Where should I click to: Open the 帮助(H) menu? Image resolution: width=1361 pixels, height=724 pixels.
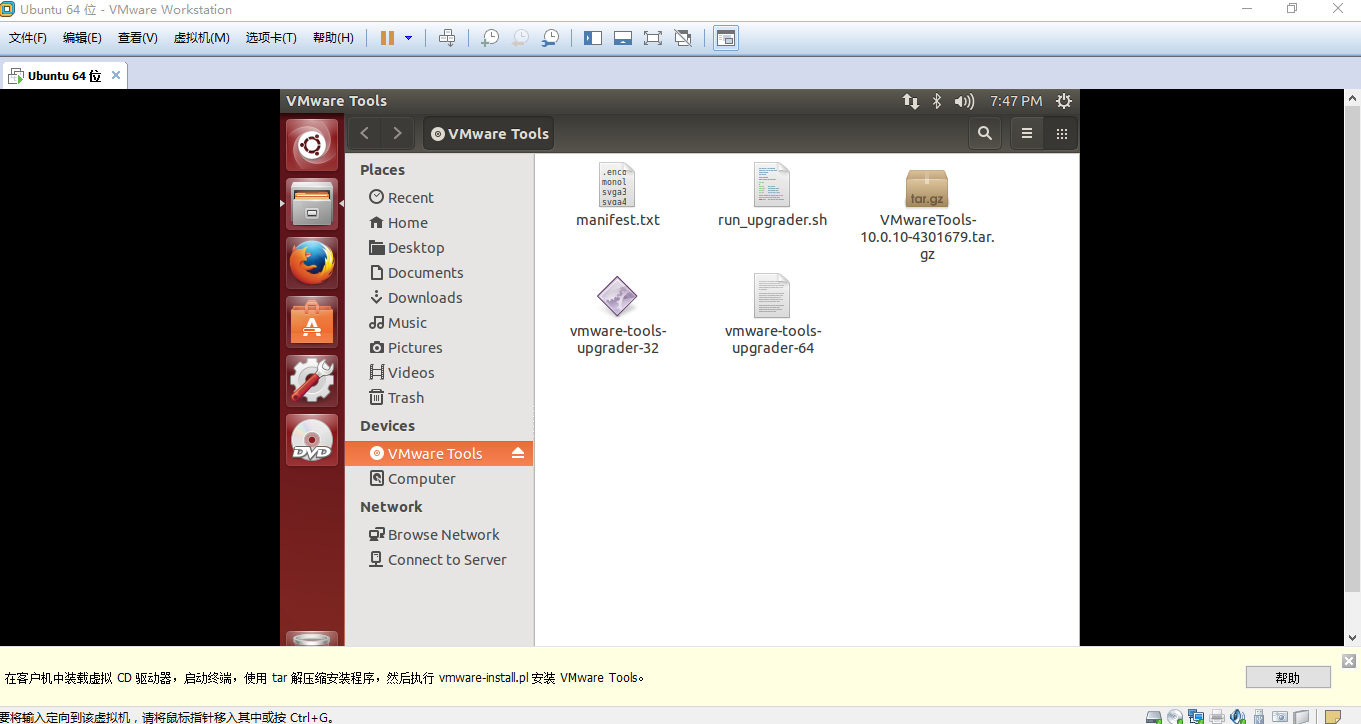(x=333, y=38)
